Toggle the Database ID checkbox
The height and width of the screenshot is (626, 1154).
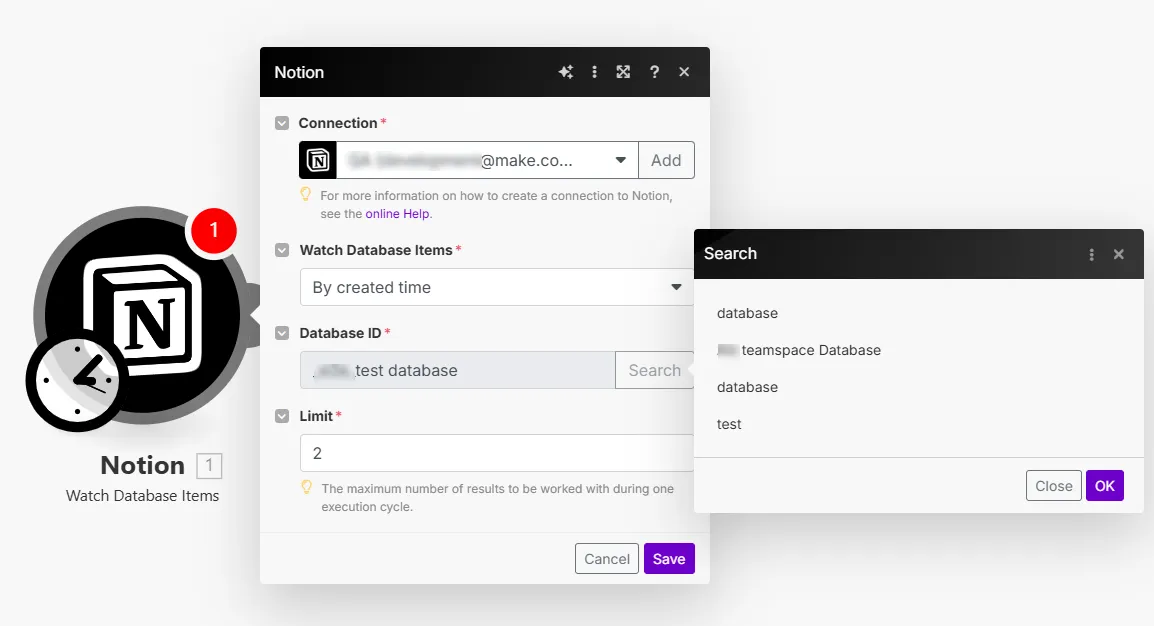click(282, 333)
